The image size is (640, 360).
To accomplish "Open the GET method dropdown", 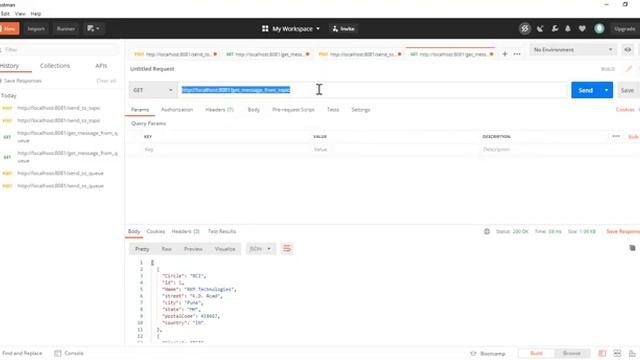I will [x=153, y=90].
